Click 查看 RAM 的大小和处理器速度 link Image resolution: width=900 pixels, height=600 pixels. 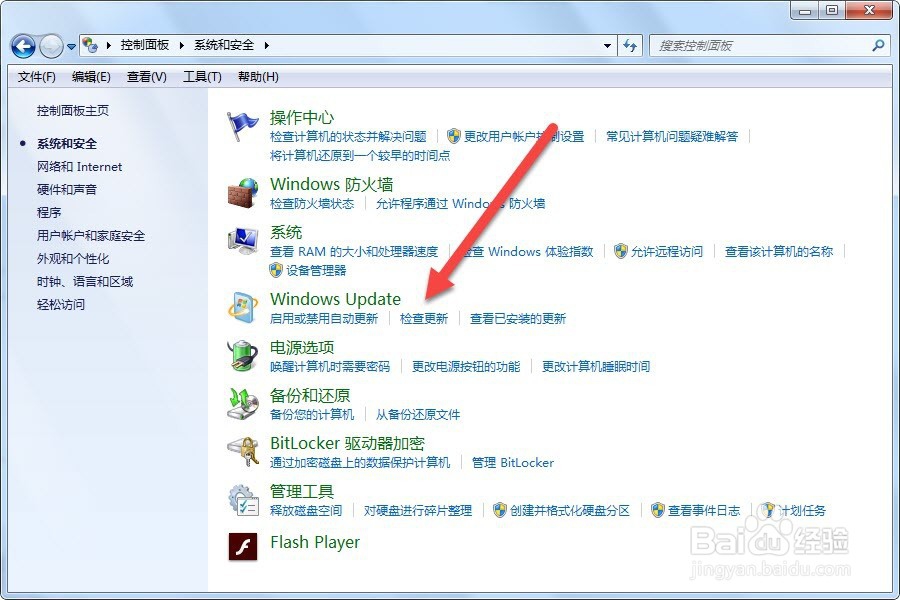pyautogui.click(x=354, y=251)
